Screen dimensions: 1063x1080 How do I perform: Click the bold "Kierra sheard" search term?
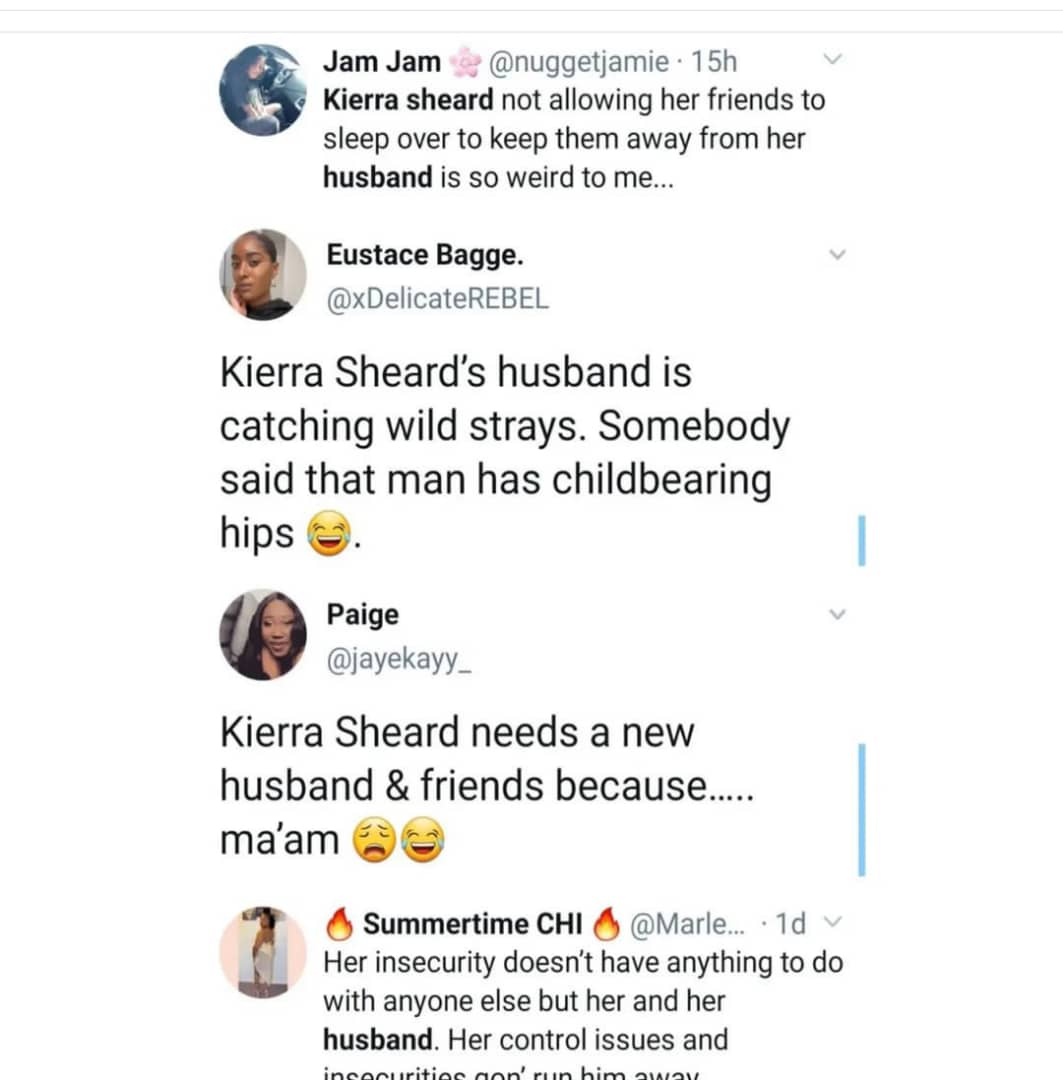[407, 100]
